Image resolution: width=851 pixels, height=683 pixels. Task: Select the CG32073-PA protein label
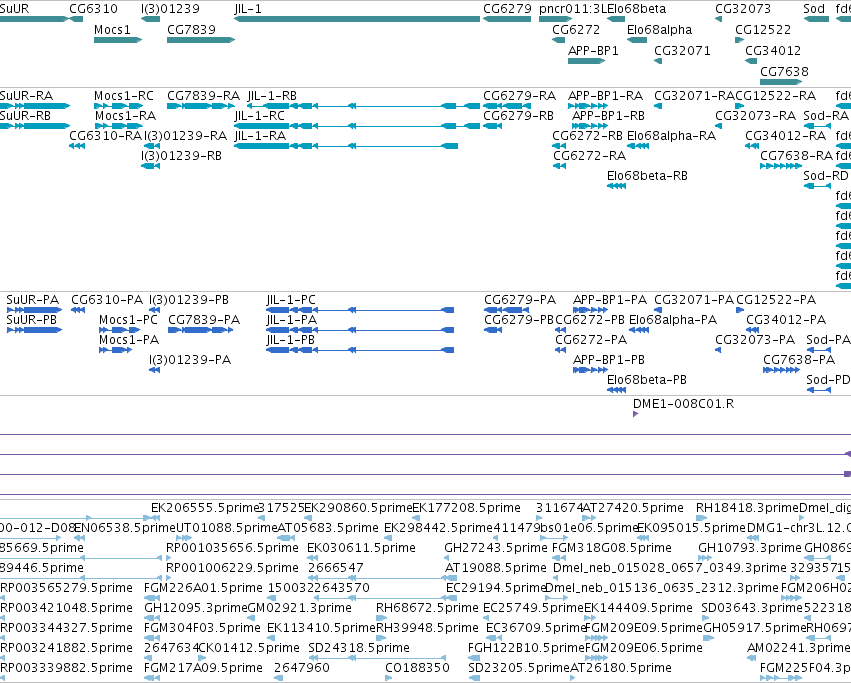click(755, 340)
